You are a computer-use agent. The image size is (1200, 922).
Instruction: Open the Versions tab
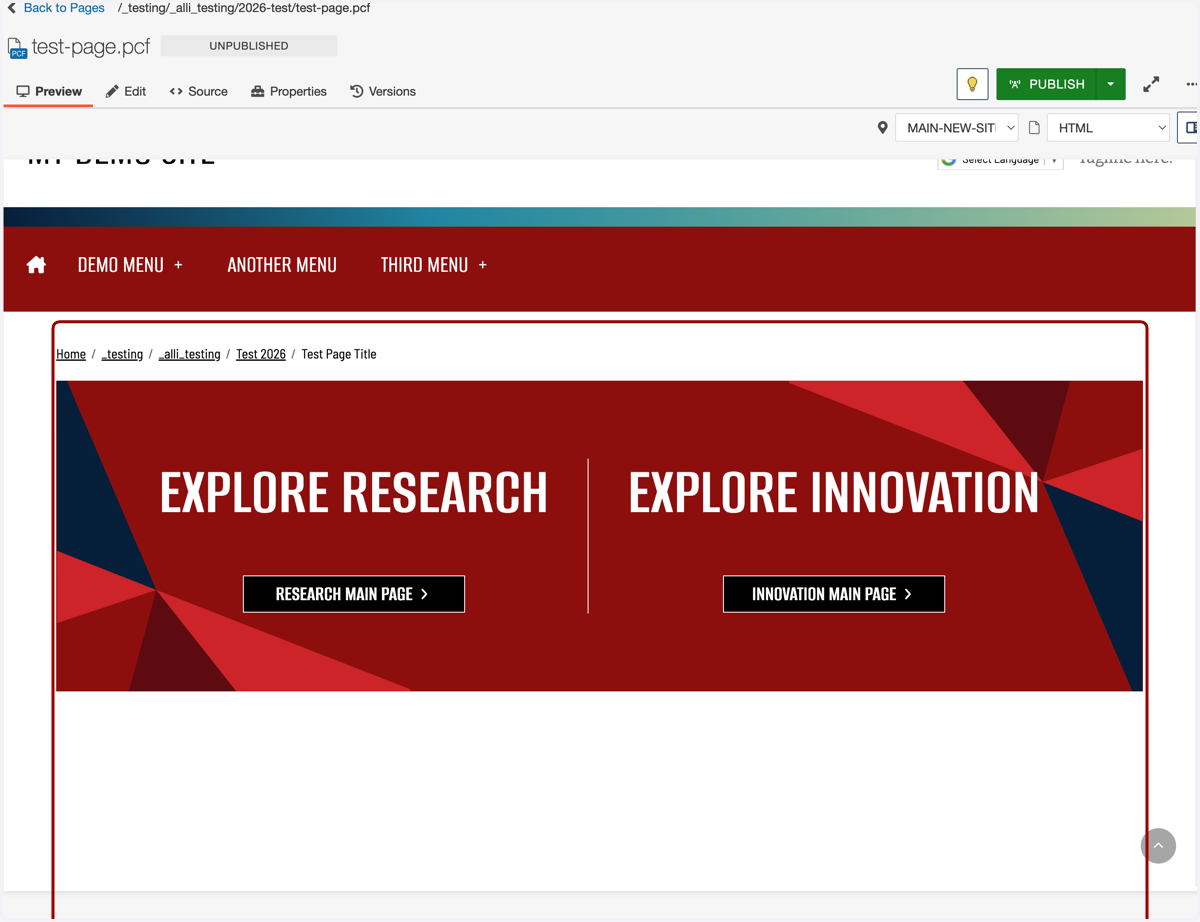[382, 91]
